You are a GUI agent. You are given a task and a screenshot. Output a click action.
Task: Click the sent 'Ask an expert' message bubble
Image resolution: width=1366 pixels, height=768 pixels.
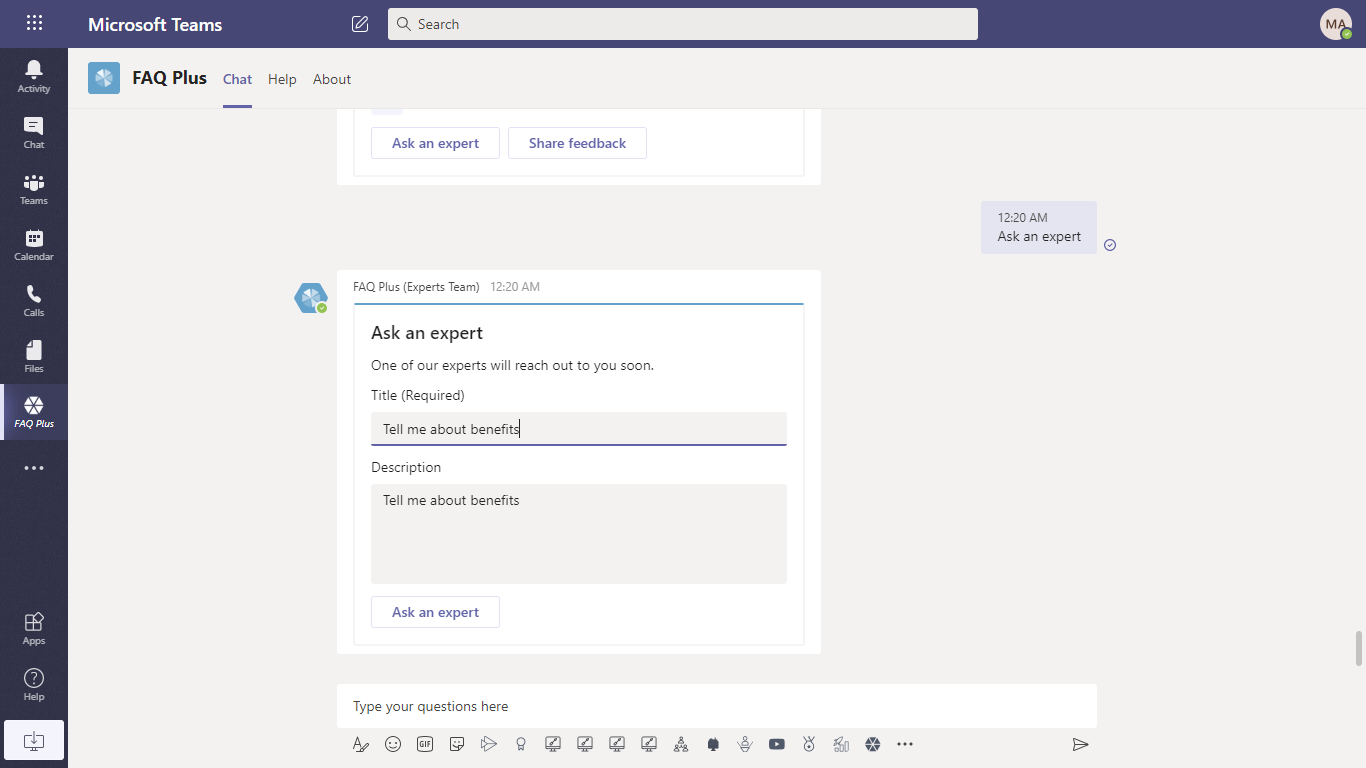[x=1039, y=227]
